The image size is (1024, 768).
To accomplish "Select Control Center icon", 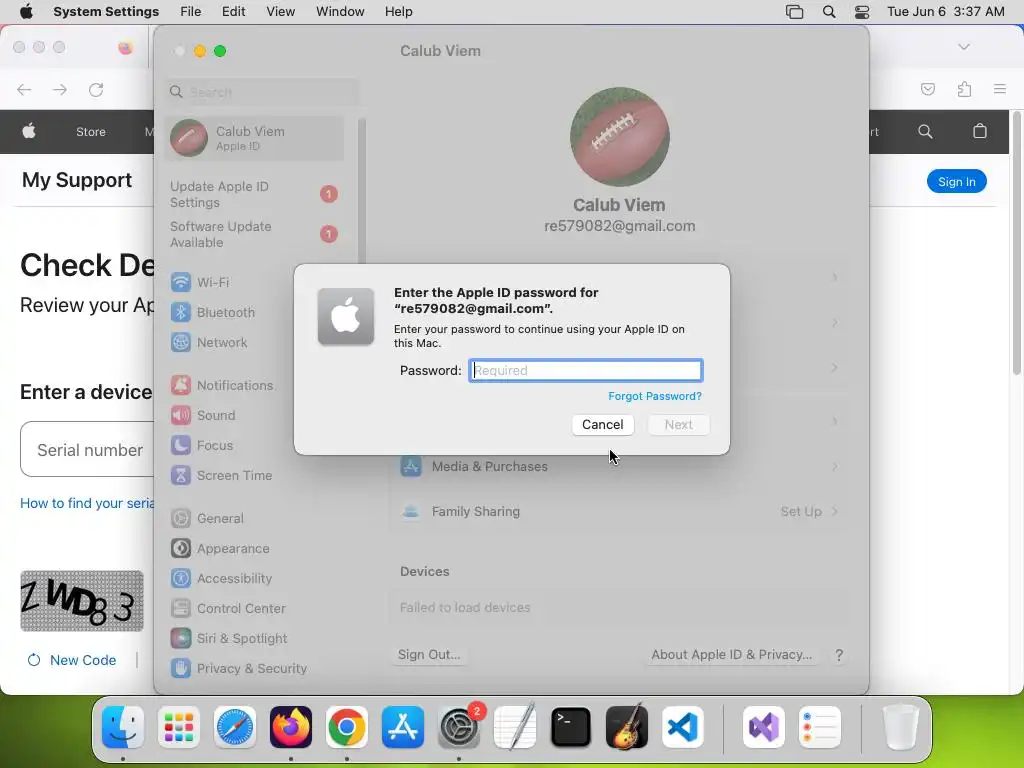I will coord(181,609).
